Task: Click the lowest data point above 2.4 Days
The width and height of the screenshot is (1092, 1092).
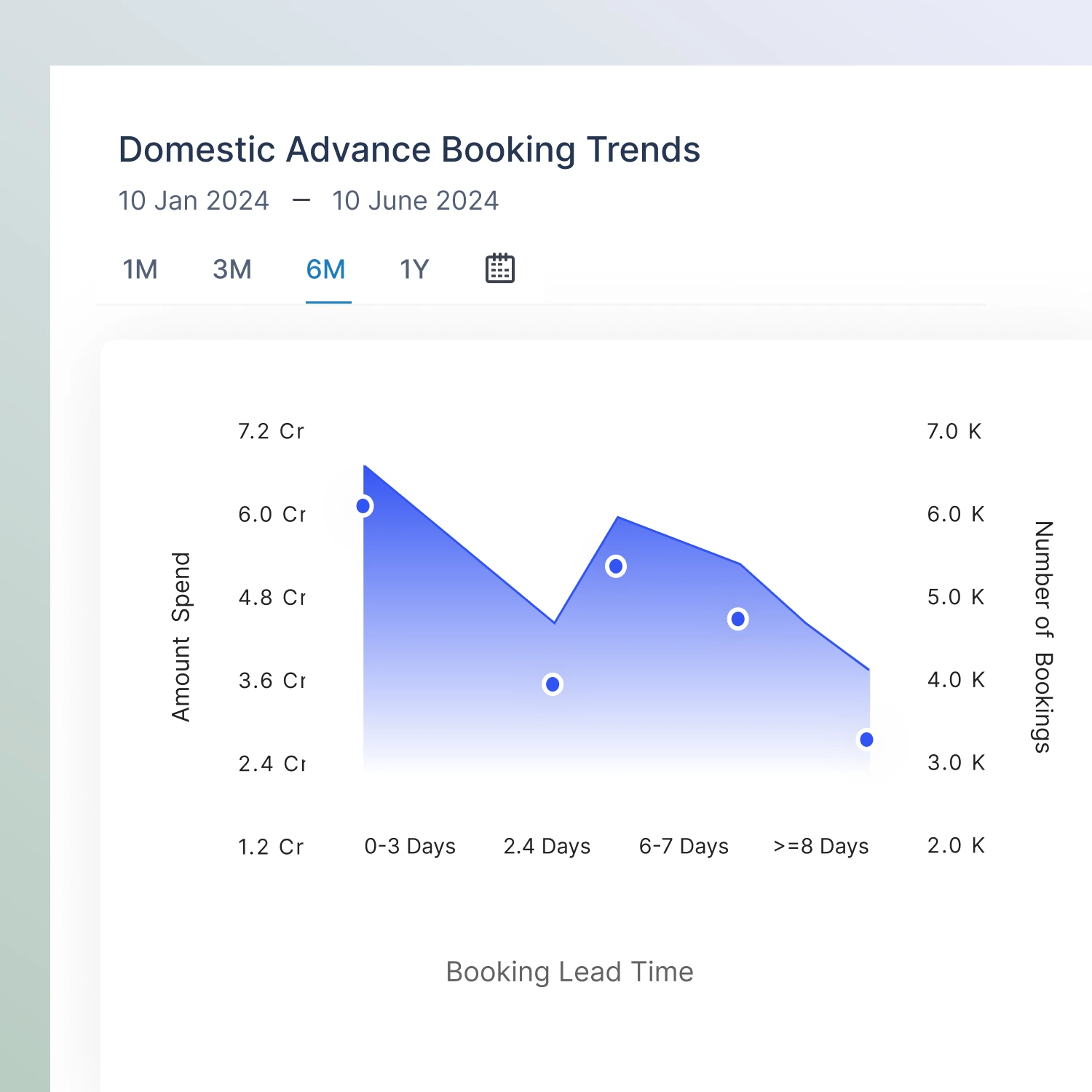Action: pyautogui.click(x=553, y=684)
